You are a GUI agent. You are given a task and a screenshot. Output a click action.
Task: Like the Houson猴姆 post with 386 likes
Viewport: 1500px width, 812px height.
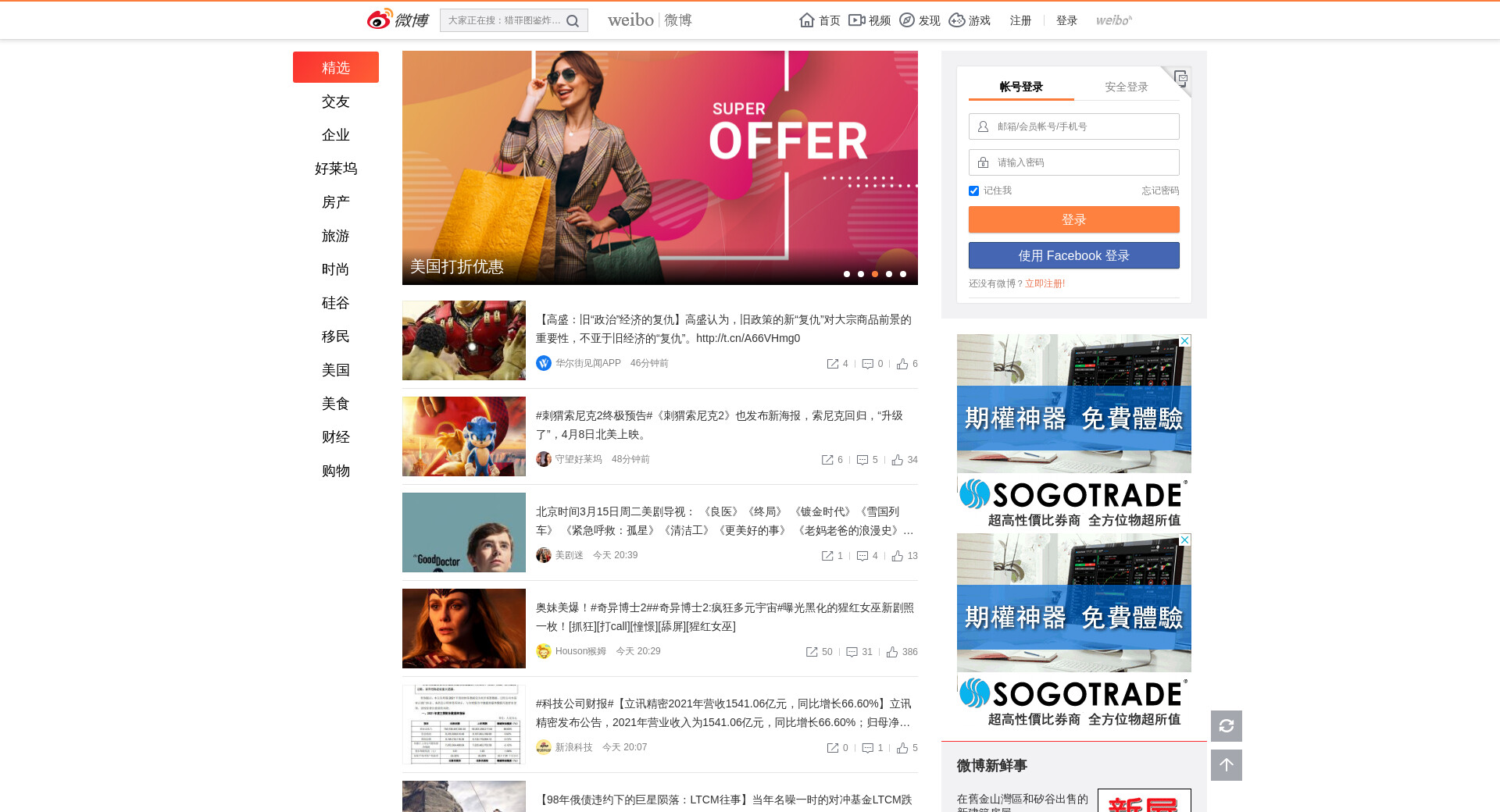pyautogui.click(x=892, y=652)
